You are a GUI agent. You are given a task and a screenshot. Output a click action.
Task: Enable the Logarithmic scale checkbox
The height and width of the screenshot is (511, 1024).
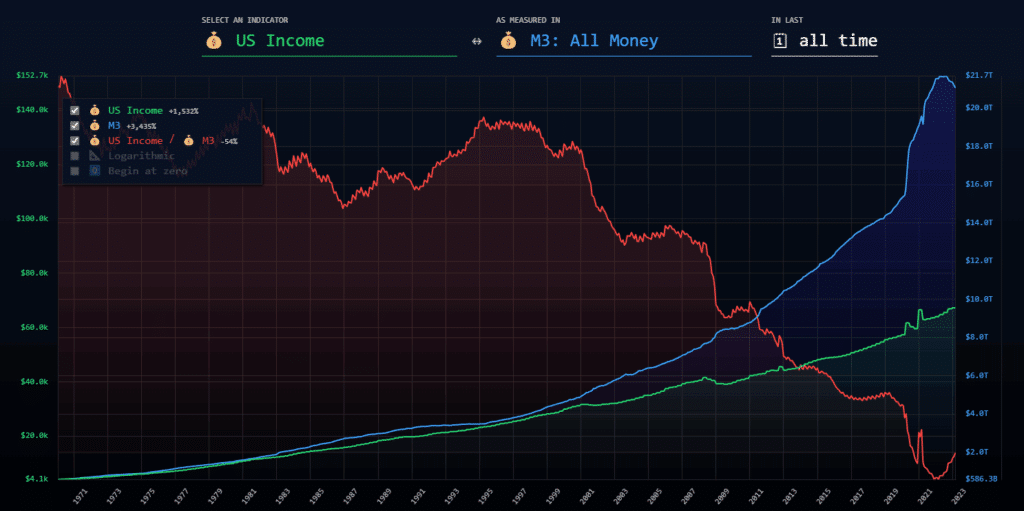[74, 156]
